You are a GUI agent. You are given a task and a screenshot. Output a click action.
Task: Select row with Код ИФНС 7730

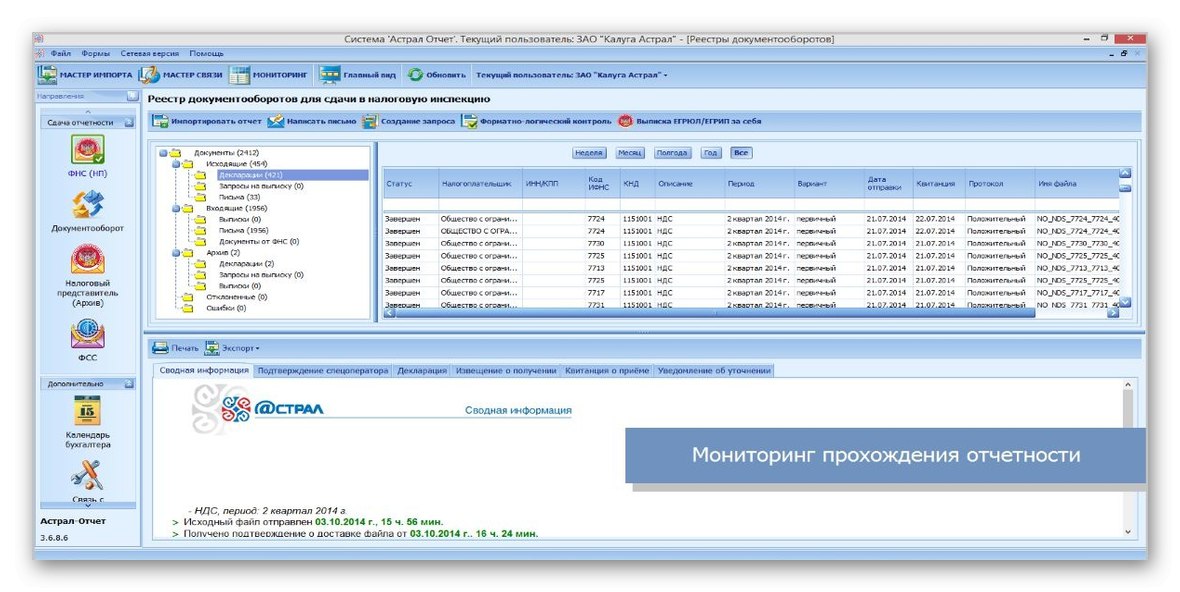tap(750, 244)
